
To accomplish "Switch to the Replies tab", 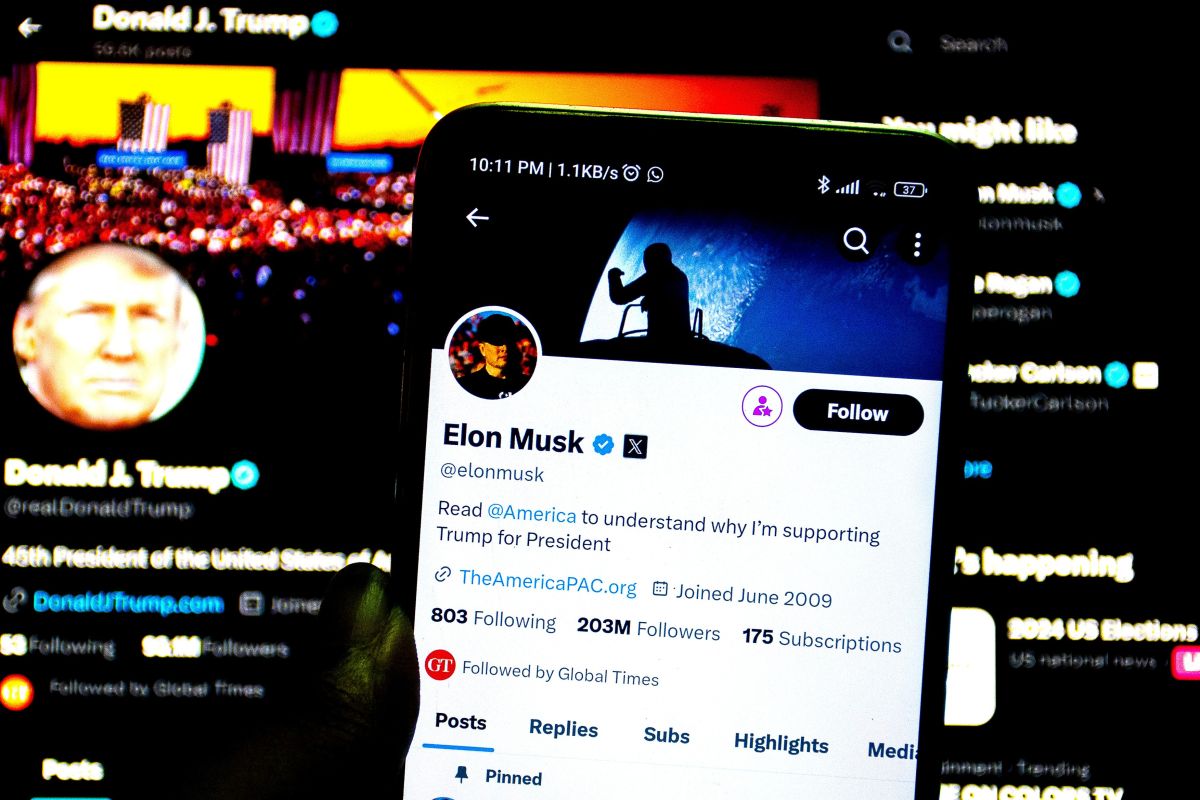I will (x=564, y=729).
